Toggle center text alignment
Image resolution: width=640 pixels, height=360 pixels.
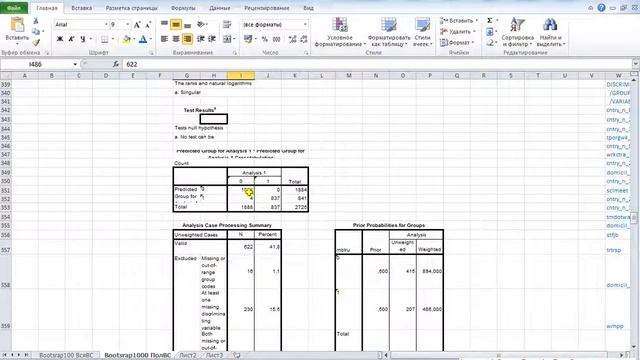pos(176,39)
